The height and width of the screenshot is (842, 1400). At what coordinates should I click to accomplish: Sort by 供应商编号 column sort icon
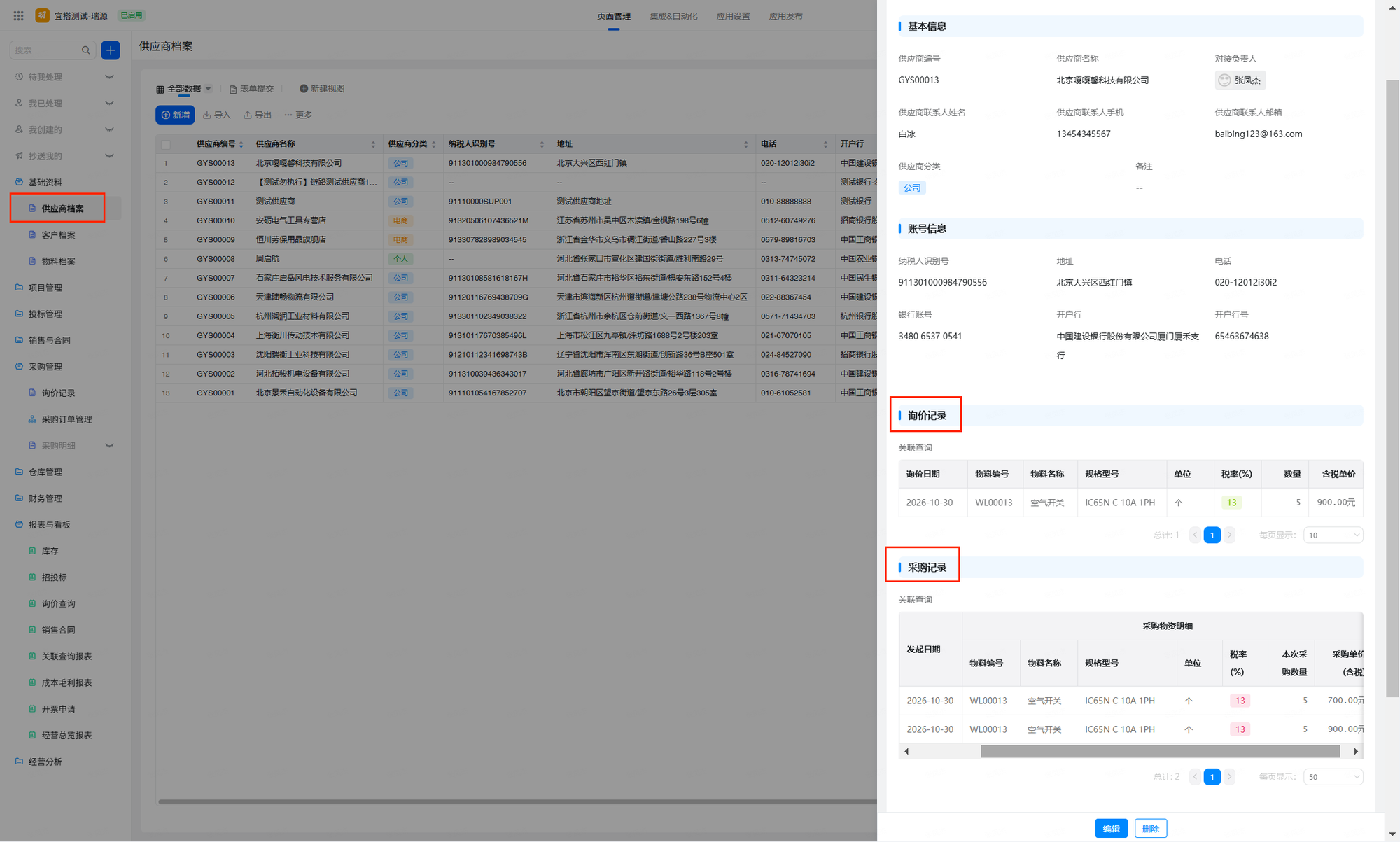tap(241, 144)
